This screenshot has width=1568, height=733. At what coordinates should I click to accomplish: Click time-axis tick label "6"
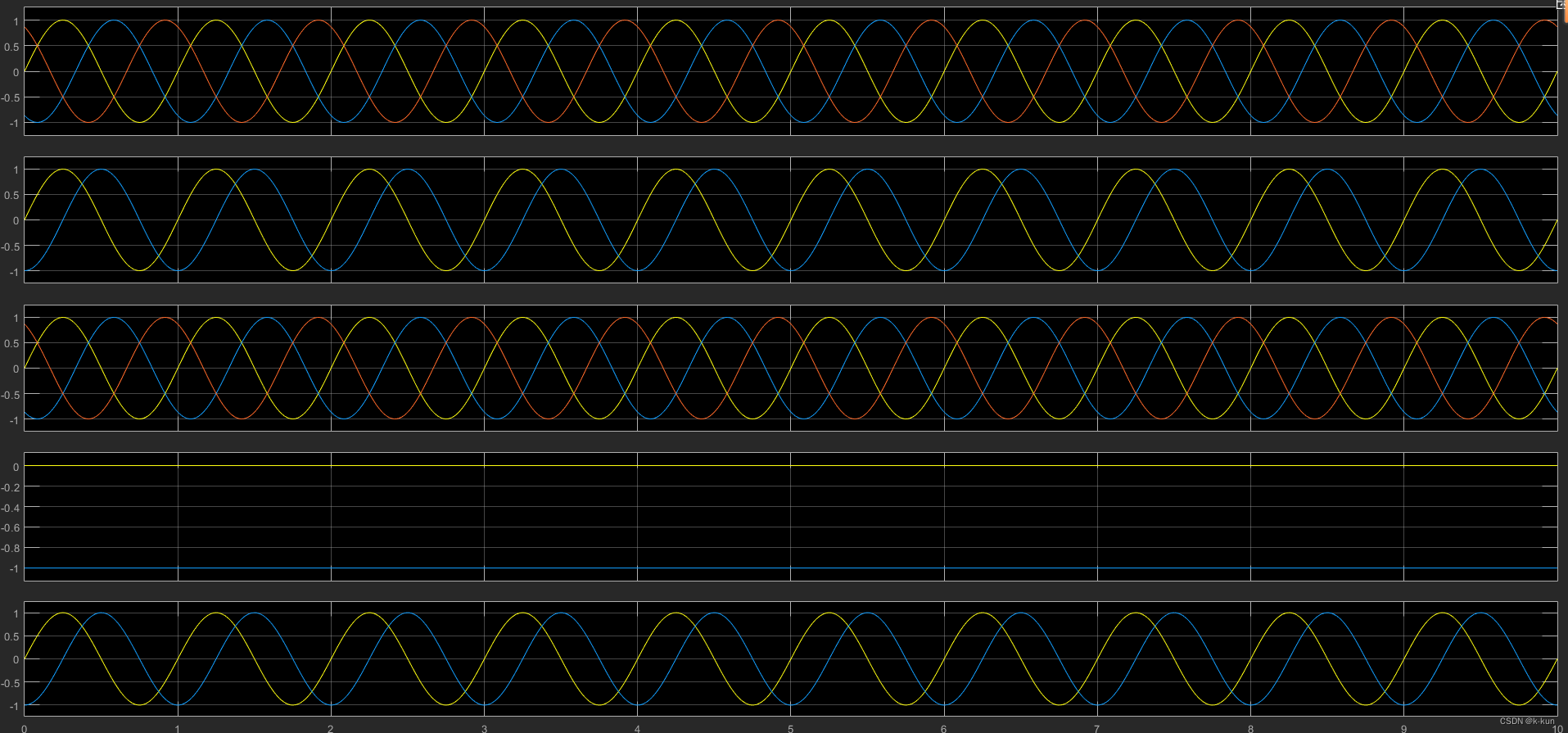tap(944, 728)
